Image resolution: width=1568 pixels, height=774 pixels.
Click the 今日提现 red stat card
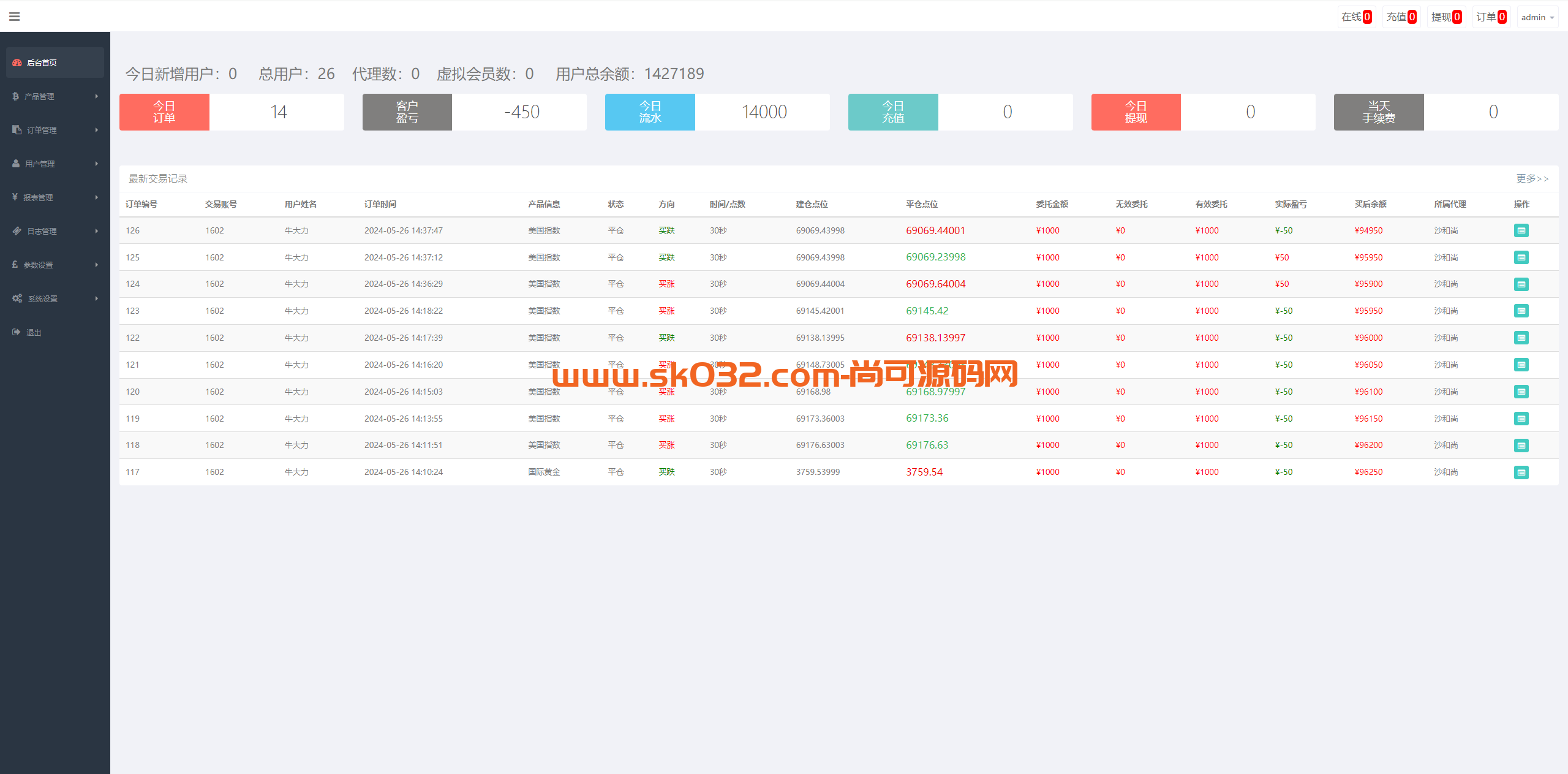[1204, 112]
